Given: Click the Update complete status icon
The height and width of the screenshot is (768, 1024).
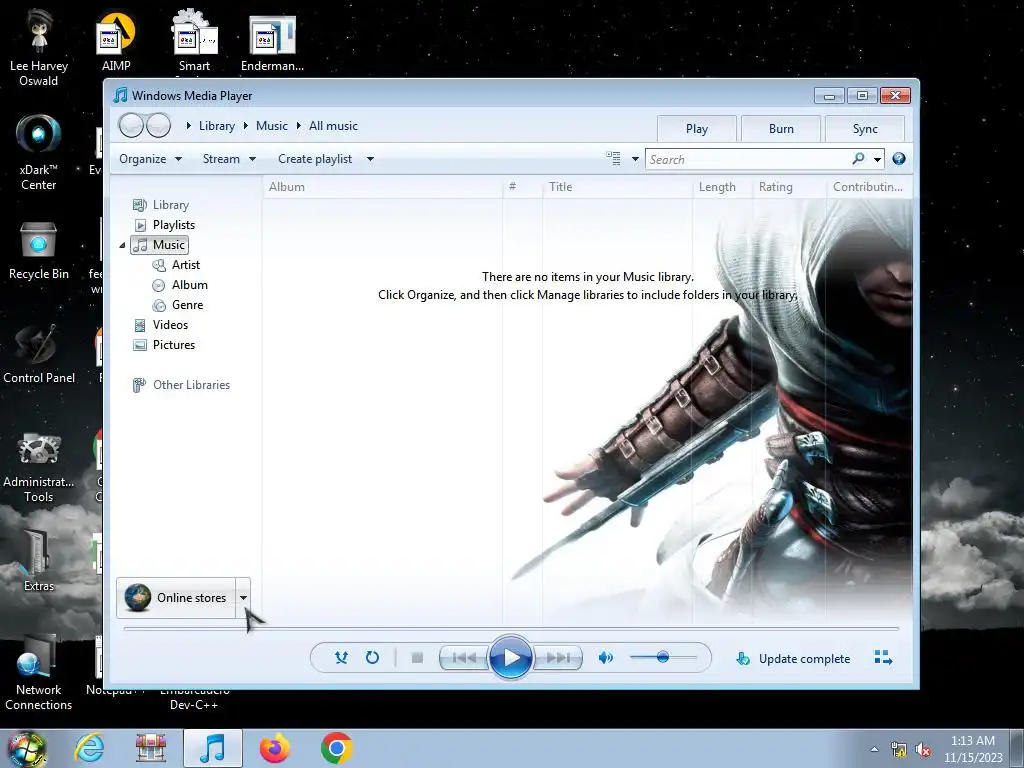Looking at the screenshot, I should coord(743,658).
